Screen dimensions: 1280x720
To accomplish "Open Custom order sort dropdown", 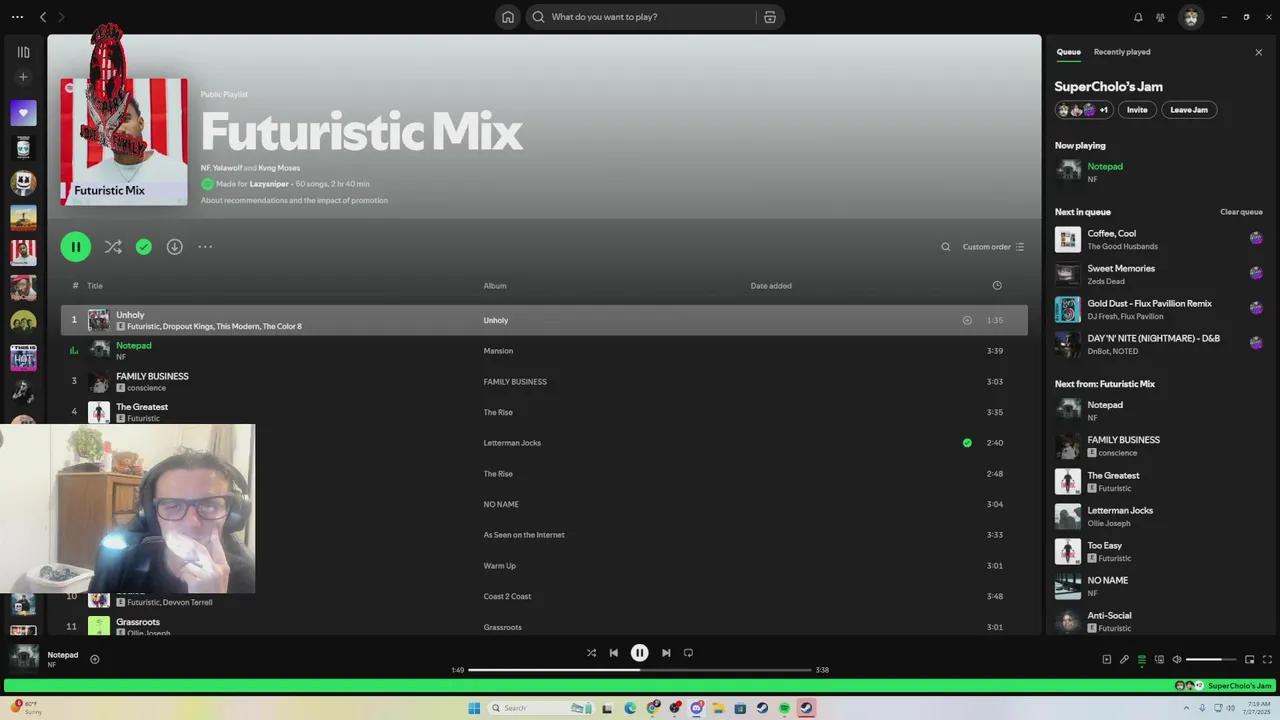I will click(993, 247).
